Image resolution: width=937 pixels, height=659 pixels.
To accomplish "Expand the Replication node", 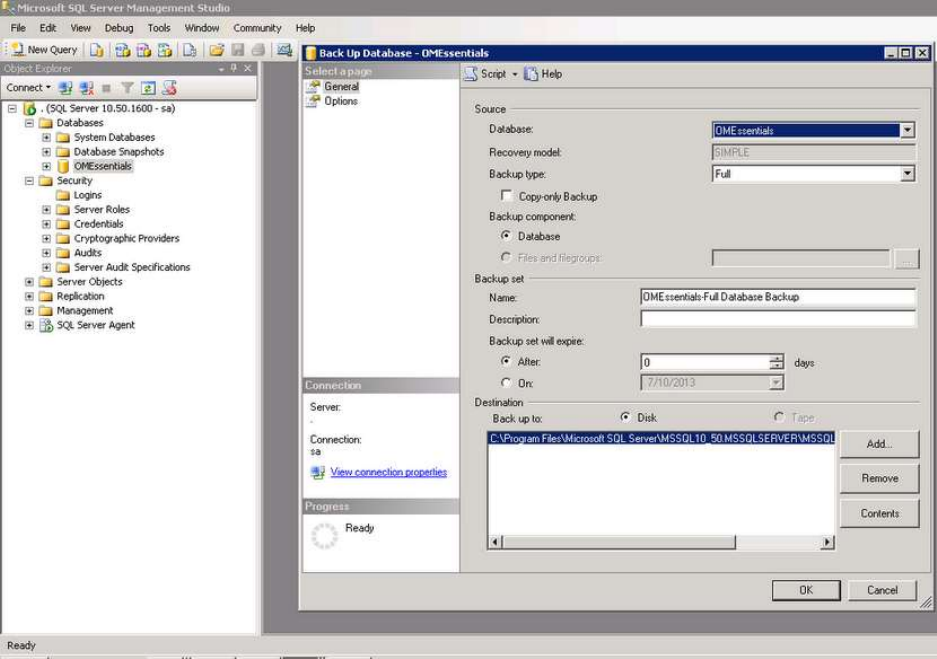I will [29, 296].
